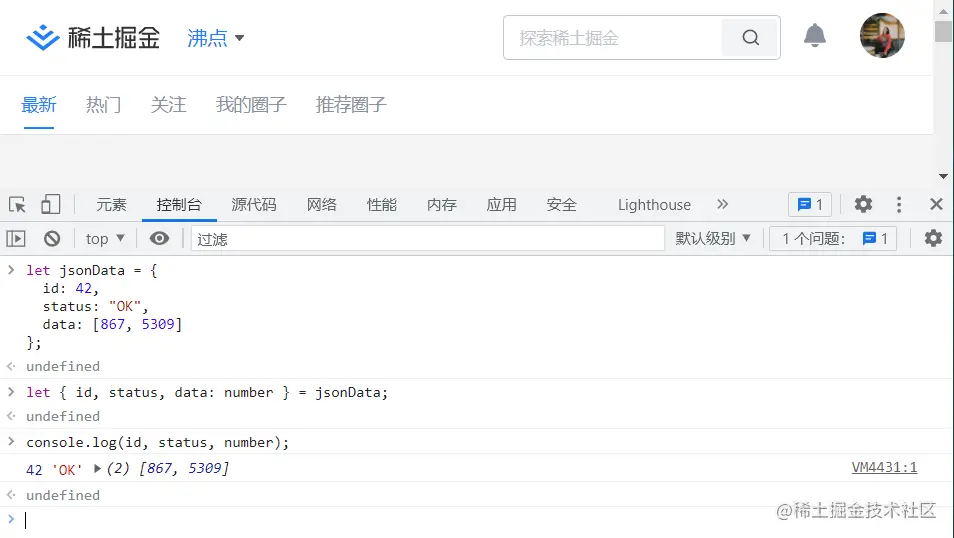Click the 过滤 filter input
Screen dimensions: 954x538
(x=428, y=239)
